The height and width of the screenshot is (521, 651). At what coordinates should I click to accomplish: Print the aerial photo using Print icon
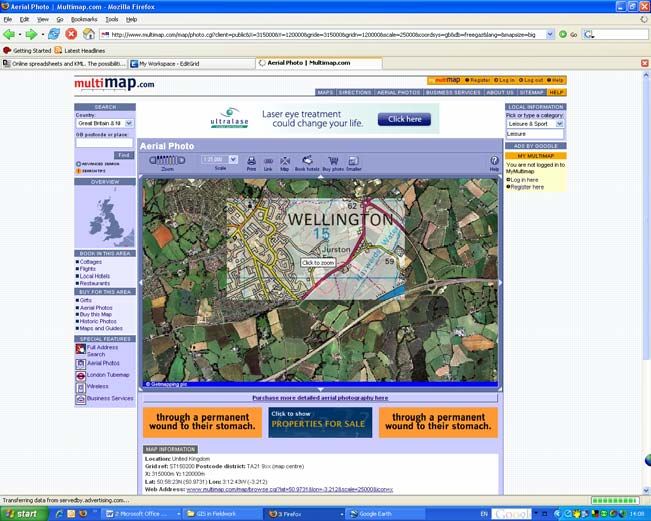(251, 161)
